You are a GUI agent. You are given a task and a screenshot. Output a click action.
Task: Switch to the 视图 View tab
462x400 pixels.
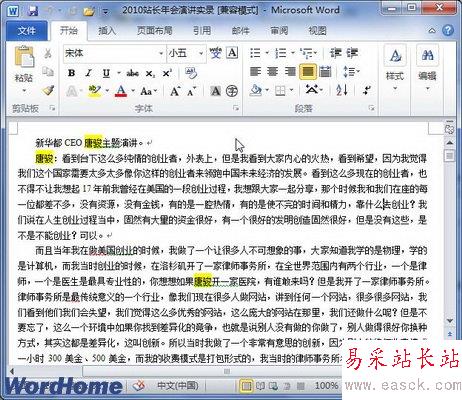click(x=317, y=31)
